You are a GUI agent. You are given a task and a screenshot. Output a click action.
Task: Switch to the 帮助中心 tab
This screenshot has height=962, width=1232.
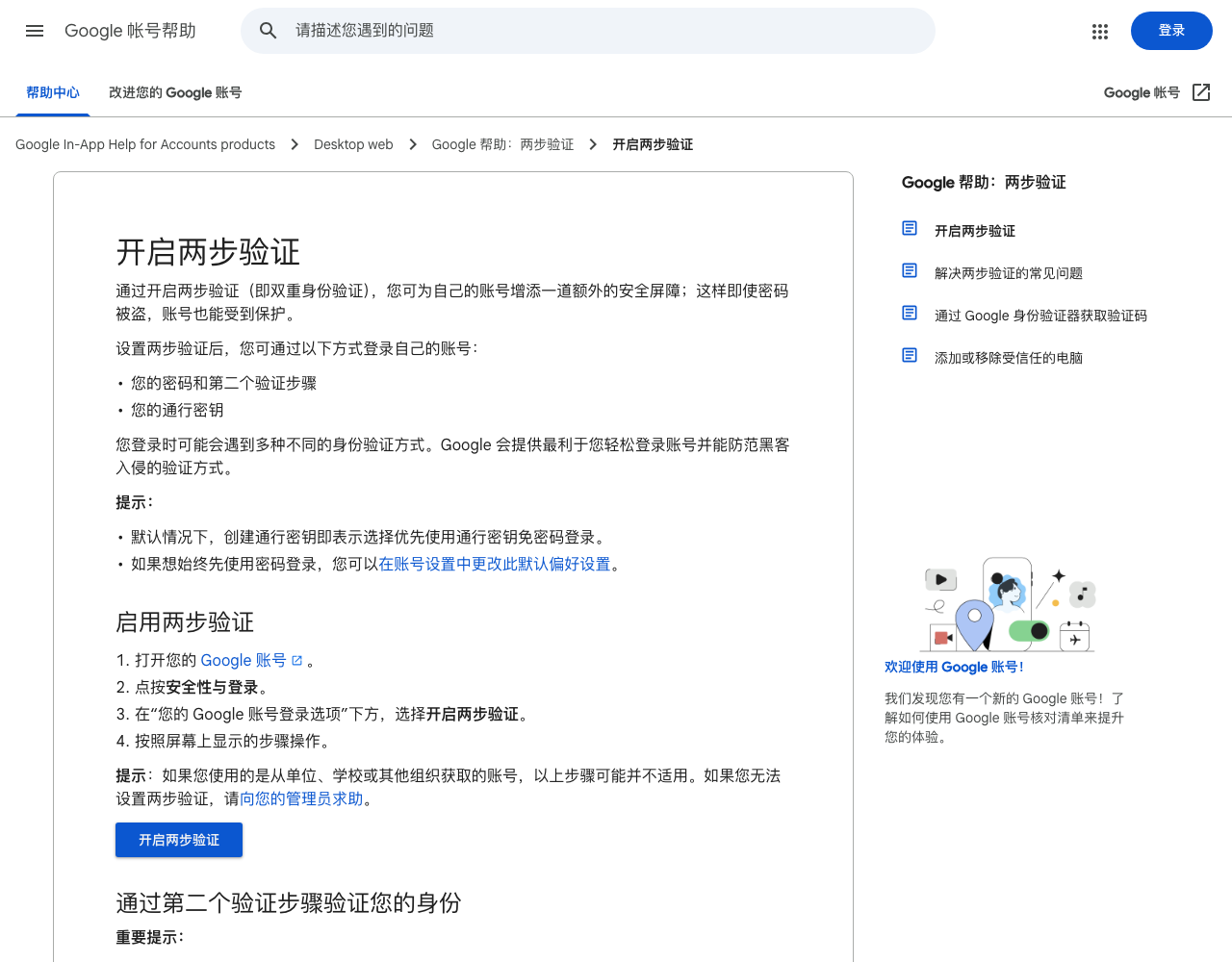53,92
